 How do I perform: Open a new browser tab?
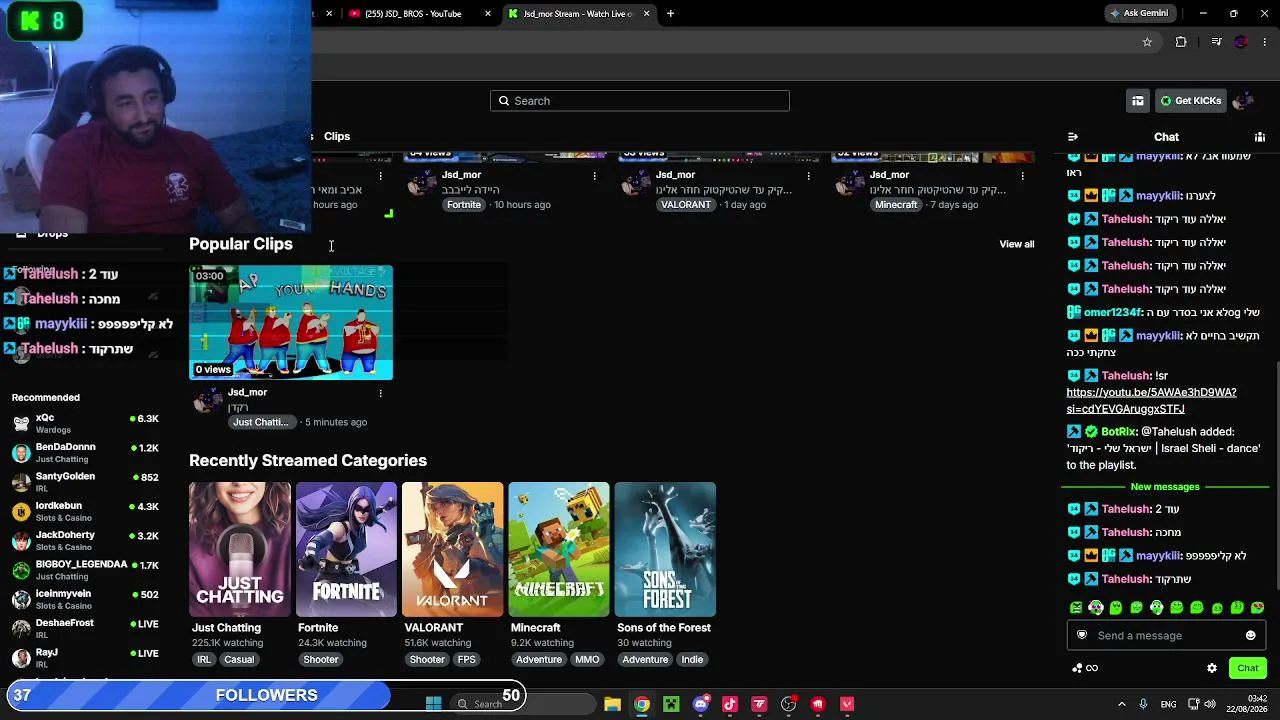[671, 14]
